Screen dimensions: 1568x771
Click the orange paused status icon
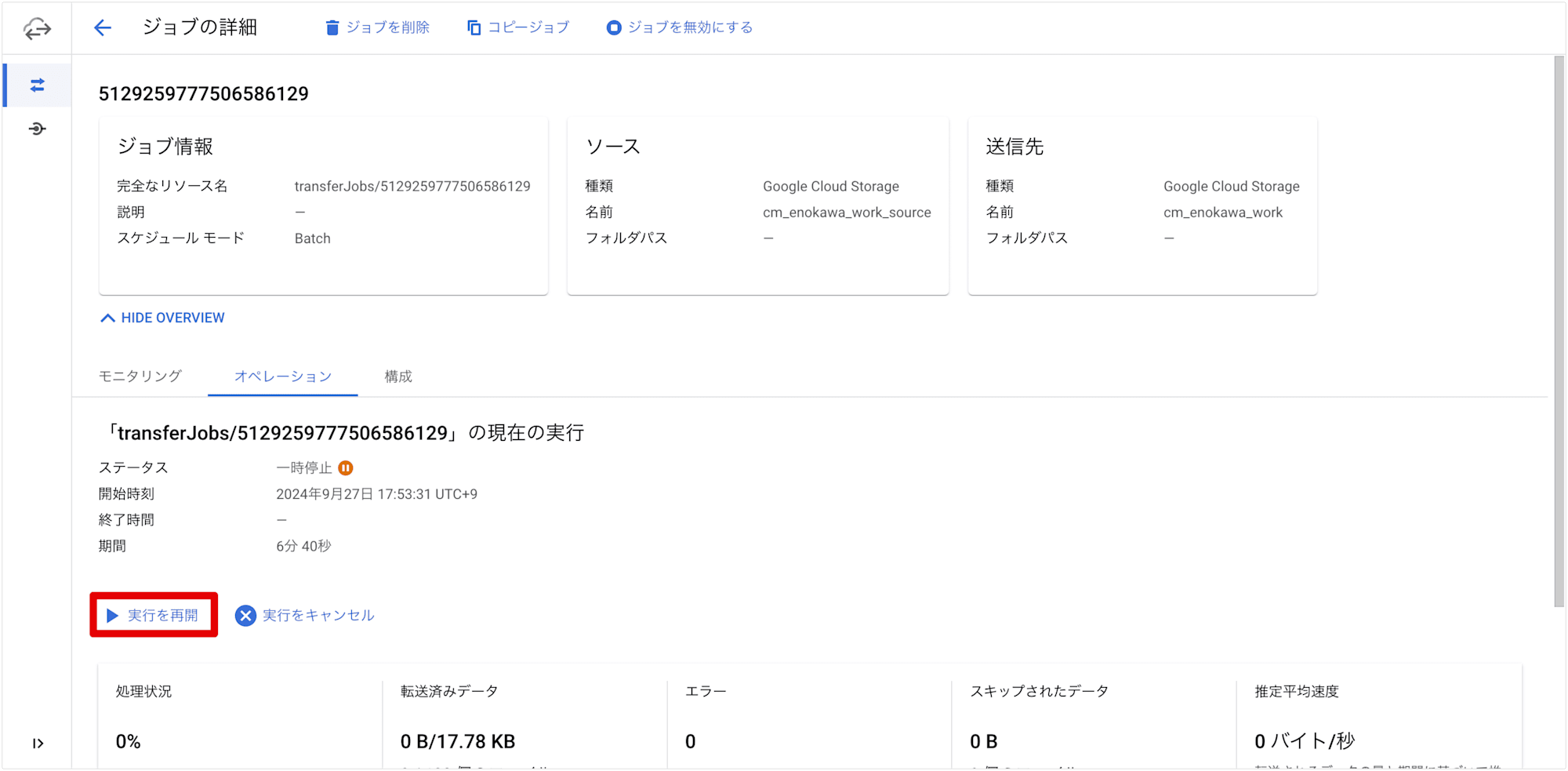[x=346, y=468]
